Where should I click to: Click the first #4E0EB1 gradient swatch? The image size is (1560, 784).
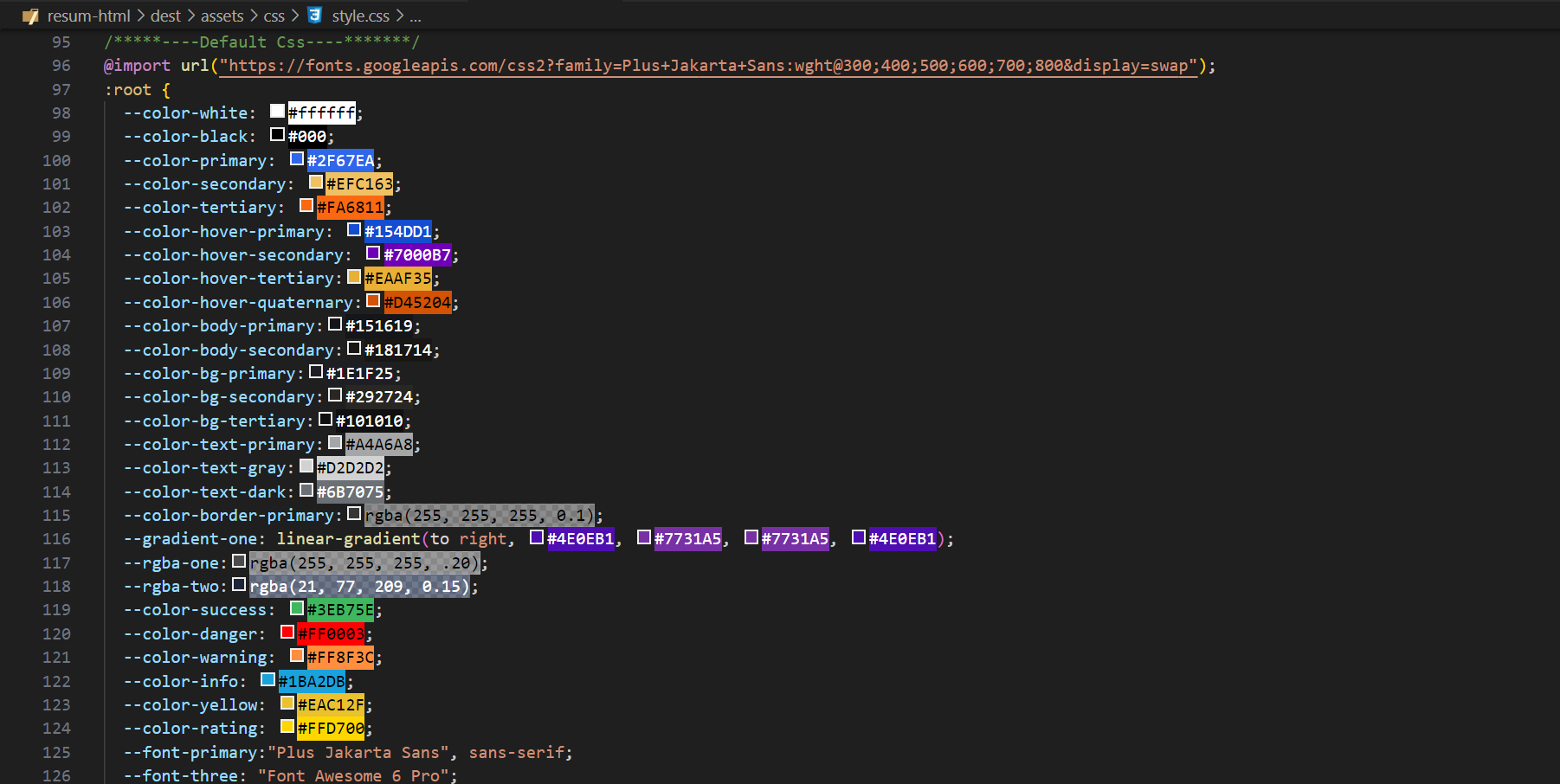tap(537, 537)
